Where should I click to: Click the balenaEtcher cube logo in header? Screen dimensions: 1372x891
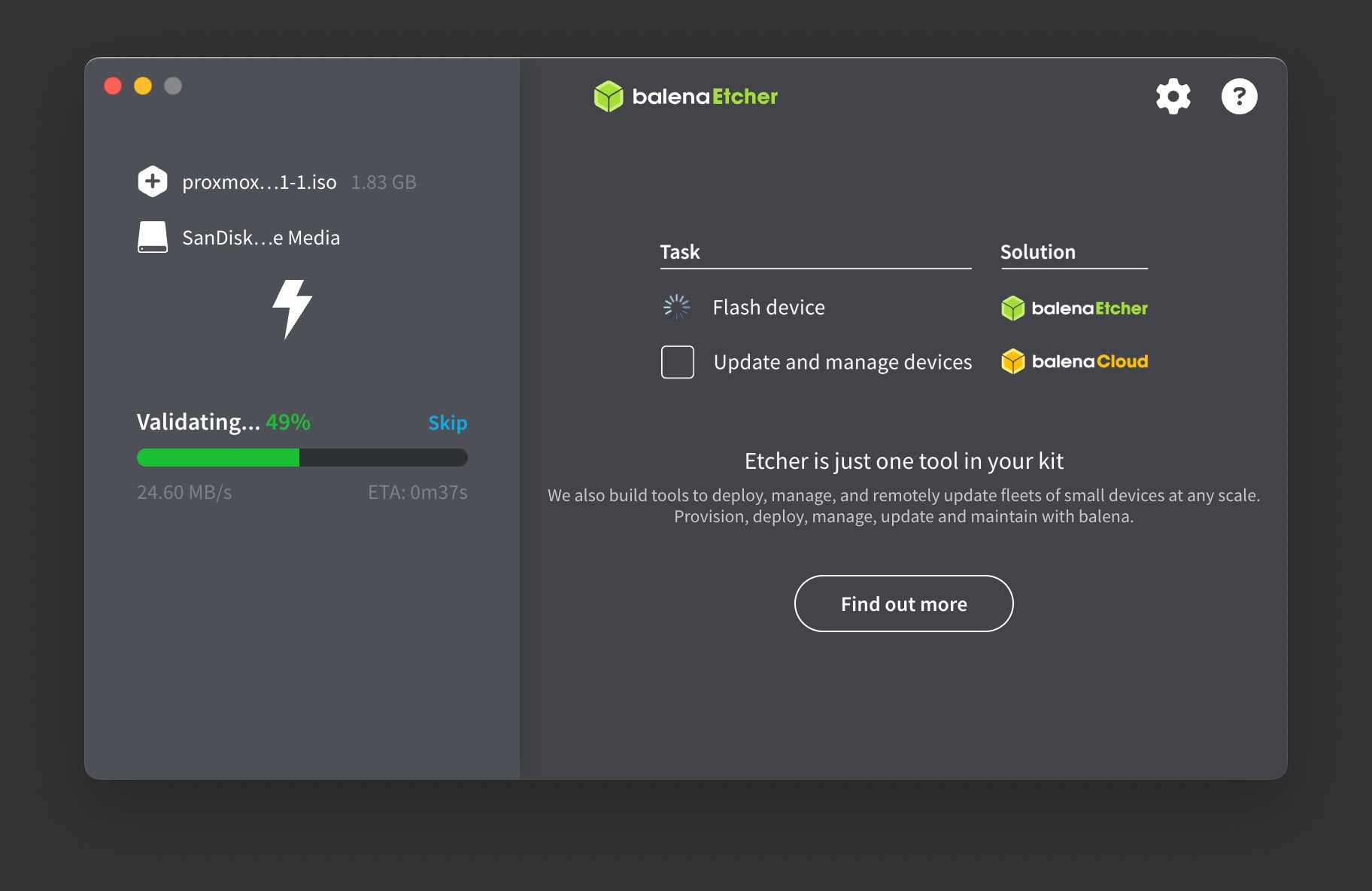point(609,96)
